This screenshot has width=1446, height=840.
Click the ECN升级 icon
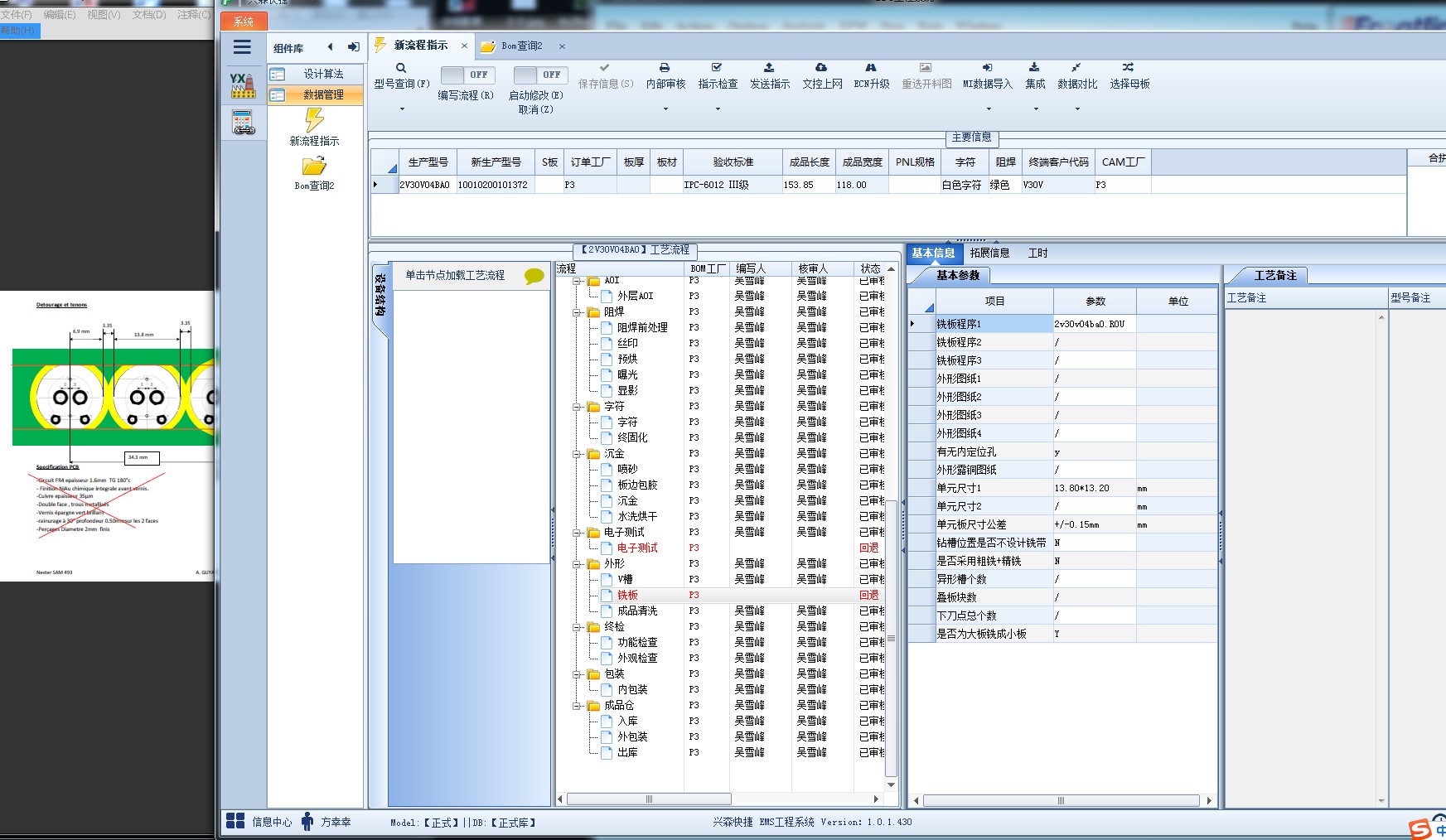pyautogui.click(x=871, y=68)
